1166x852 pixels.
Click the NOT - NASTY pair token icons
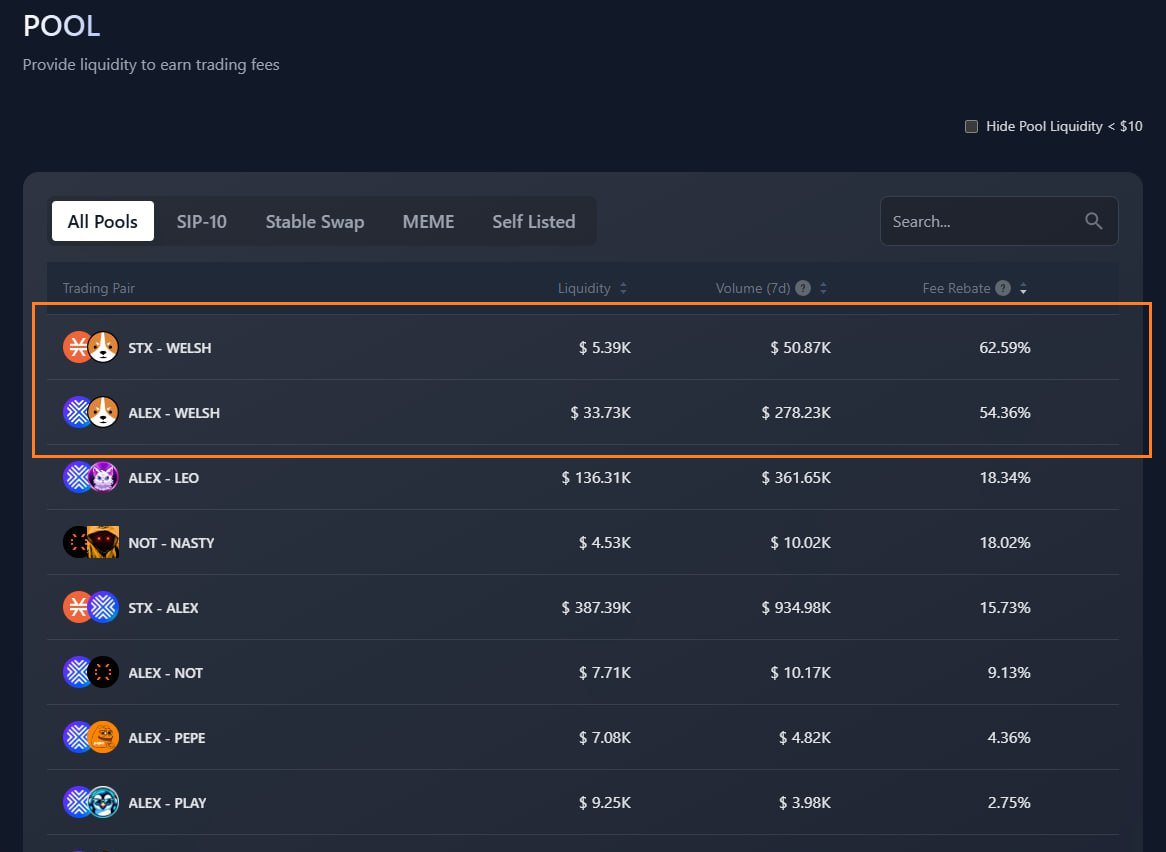[91, 542]
